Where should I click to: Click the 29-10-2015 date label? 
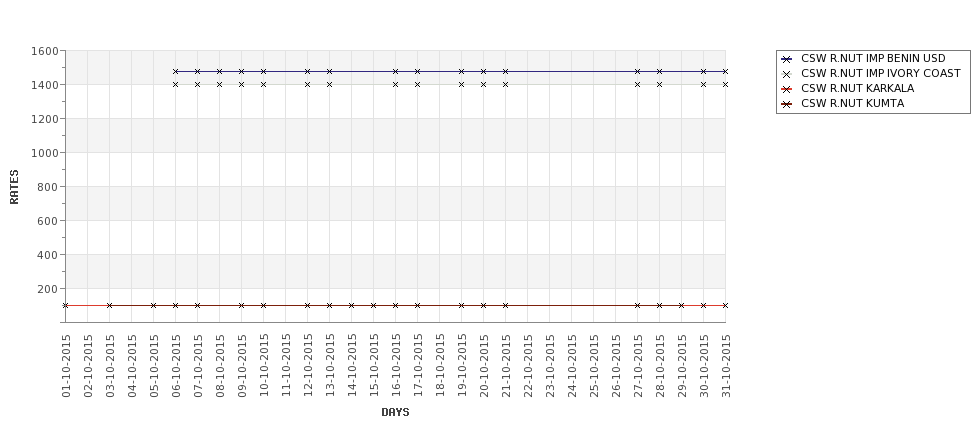coord(682,366)
